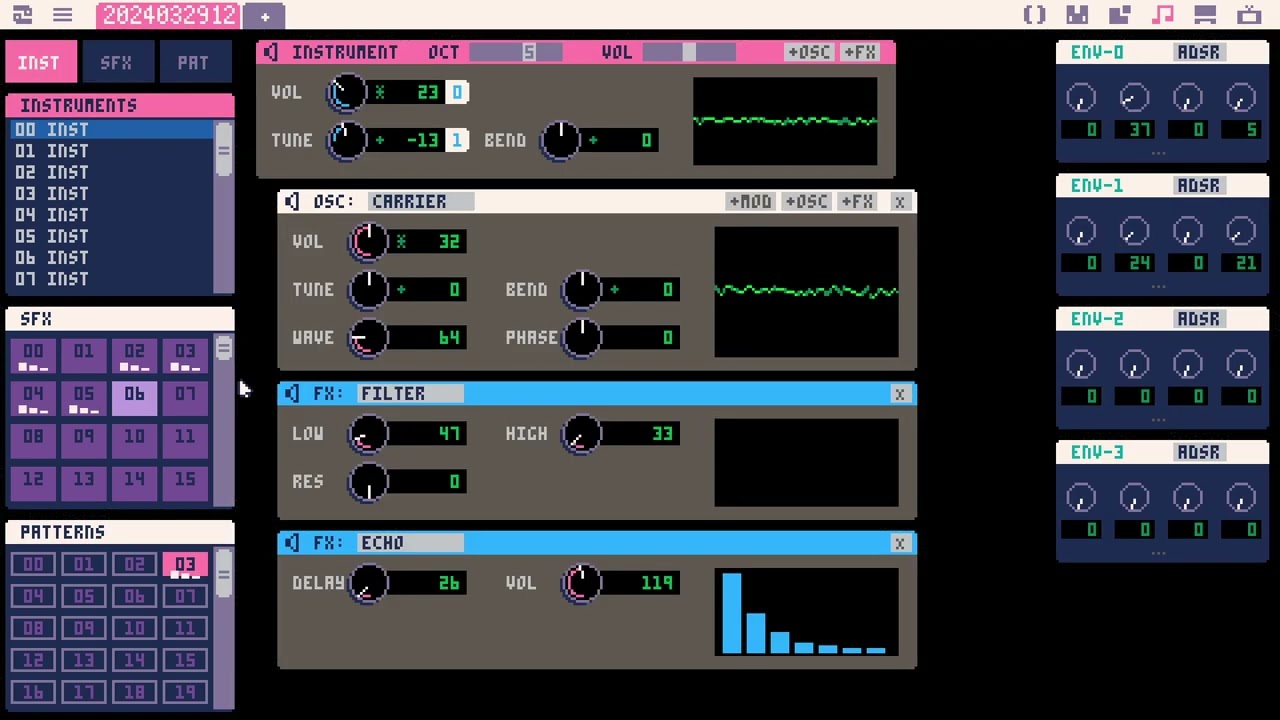Switch to the map editor icon

[x=1120, y=15]
